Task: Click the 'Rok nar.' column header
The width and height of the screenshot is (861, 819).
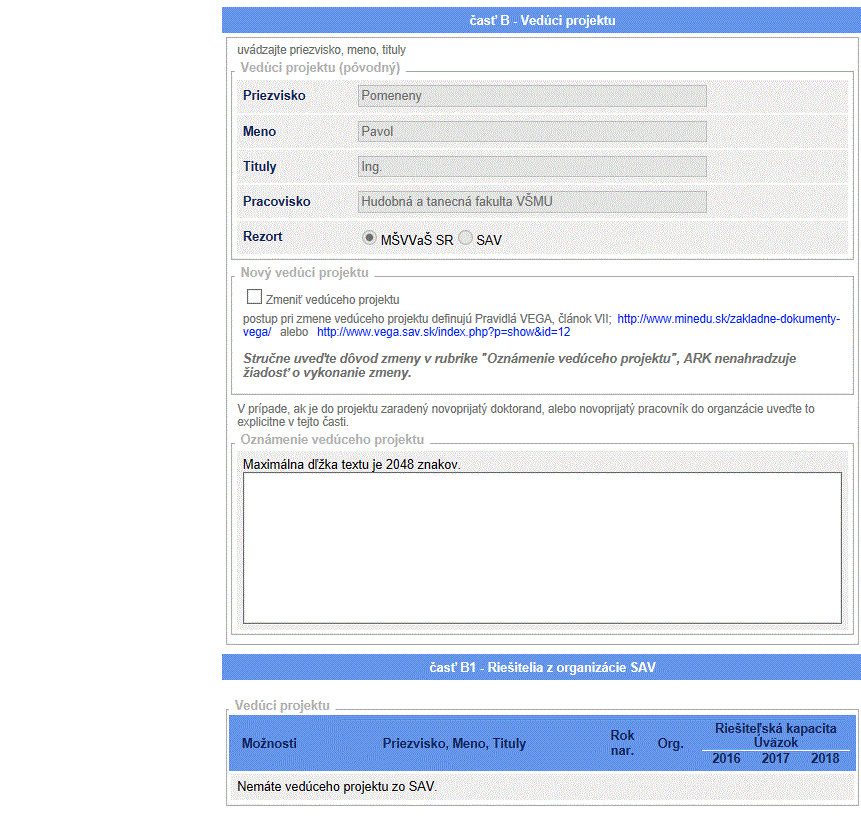Action: 622,743
